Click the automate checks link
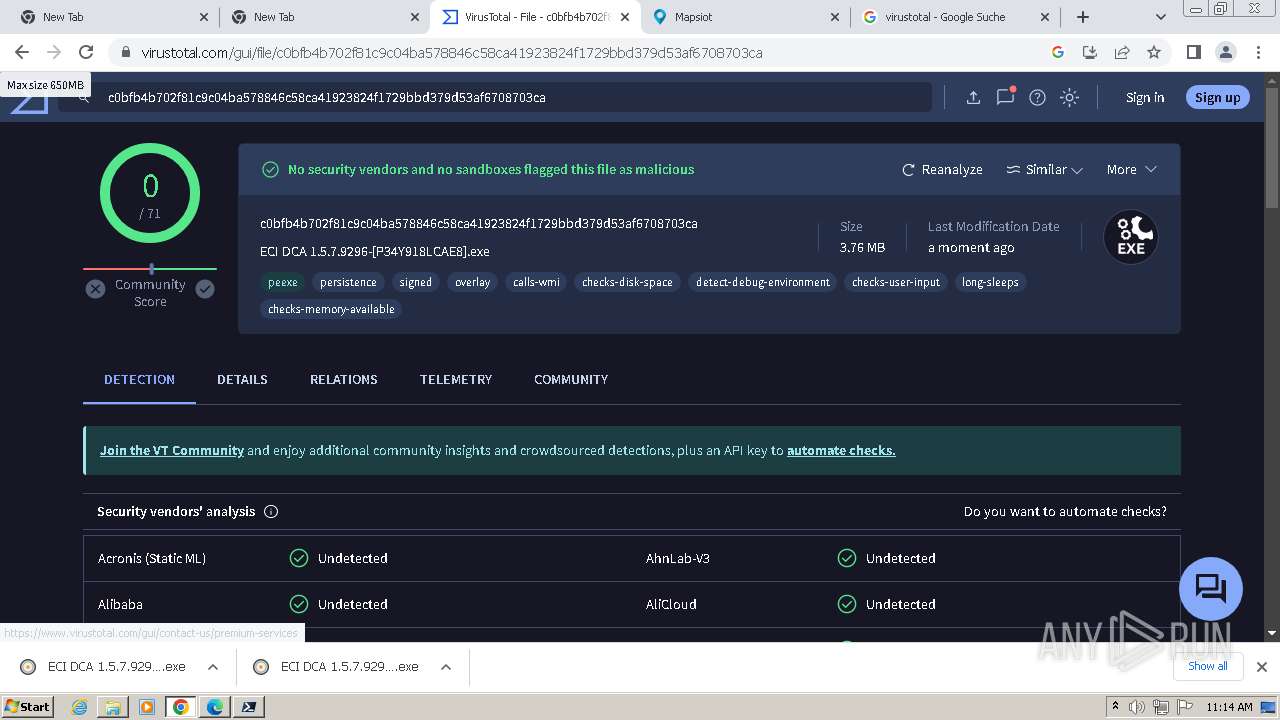 tap(841, 450)
